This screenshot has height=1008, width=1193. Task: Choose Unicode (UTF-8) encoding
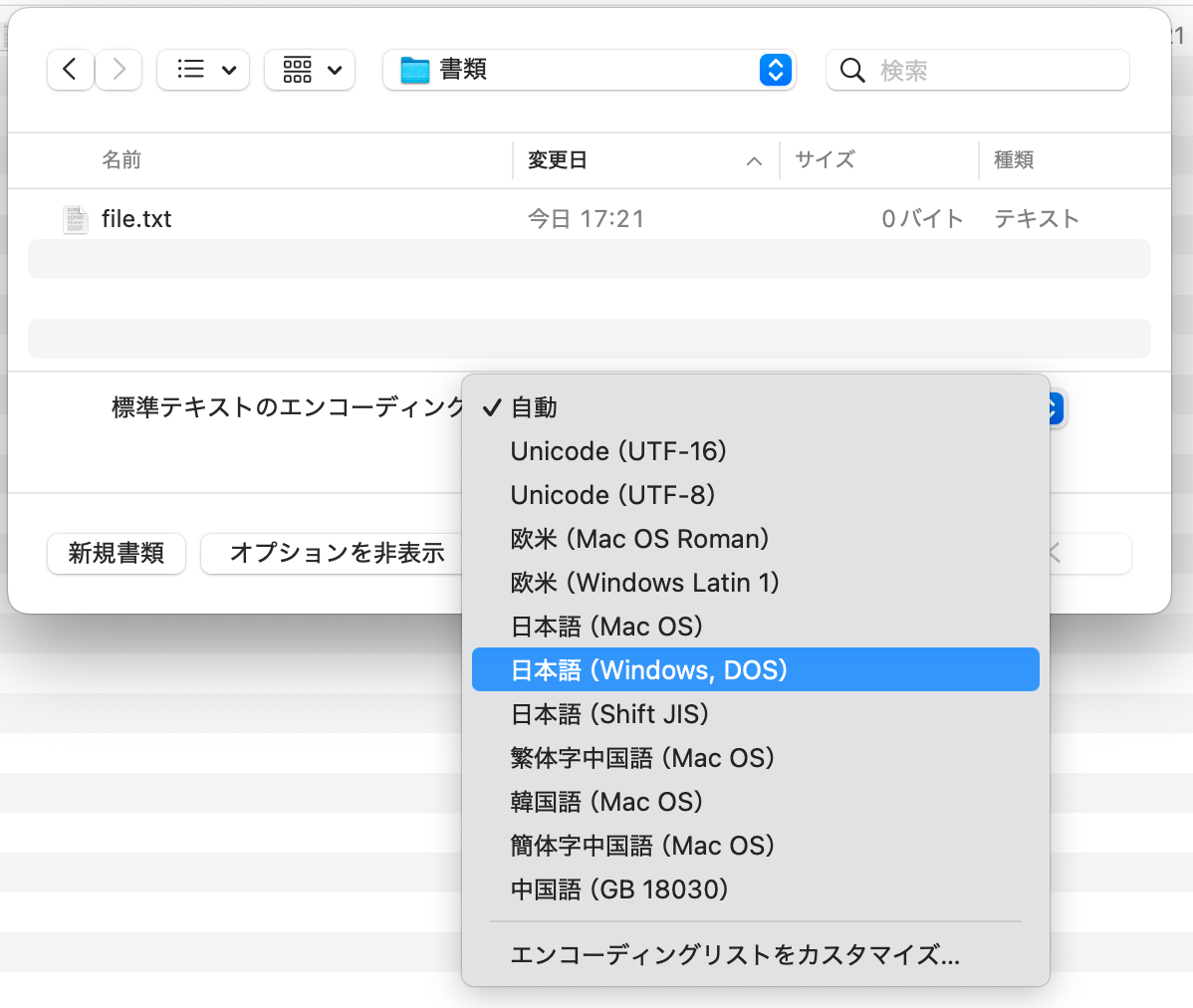[612, 495]
